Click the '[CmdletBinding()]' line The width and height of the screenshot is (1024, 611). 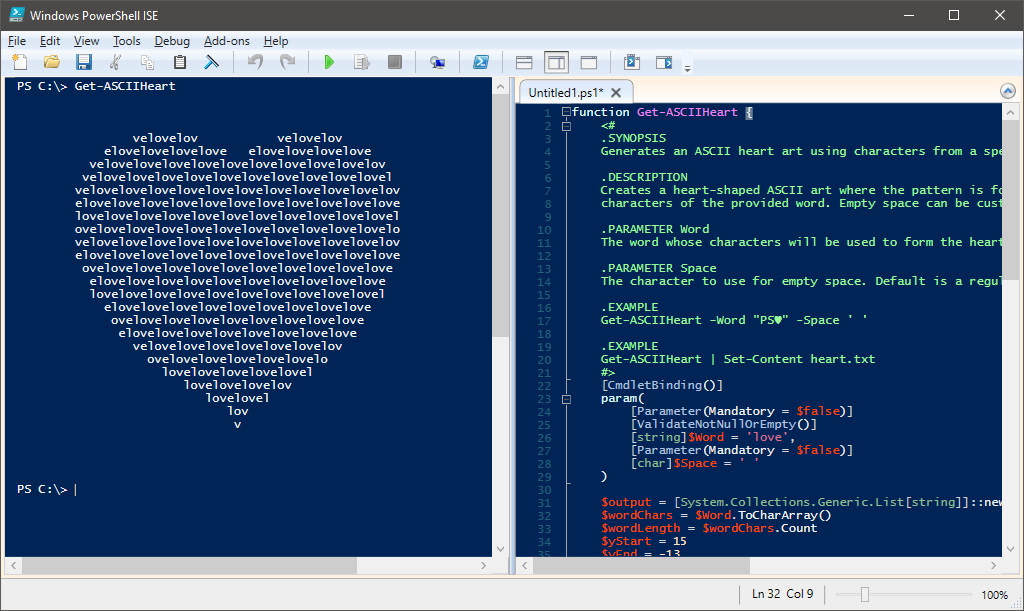pyautogui.click(x=662, y=385)
